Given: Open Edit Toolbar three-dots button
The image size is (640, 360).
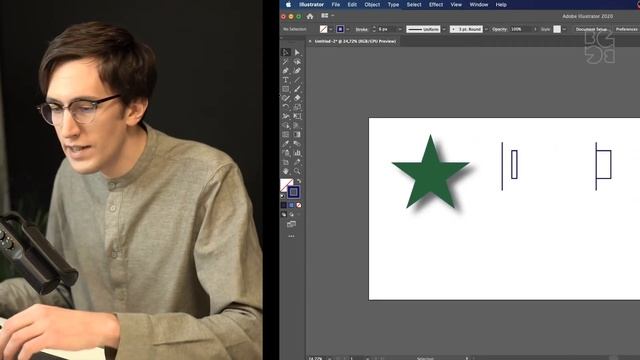Looking at the screenshot, I should pos(291,236).
